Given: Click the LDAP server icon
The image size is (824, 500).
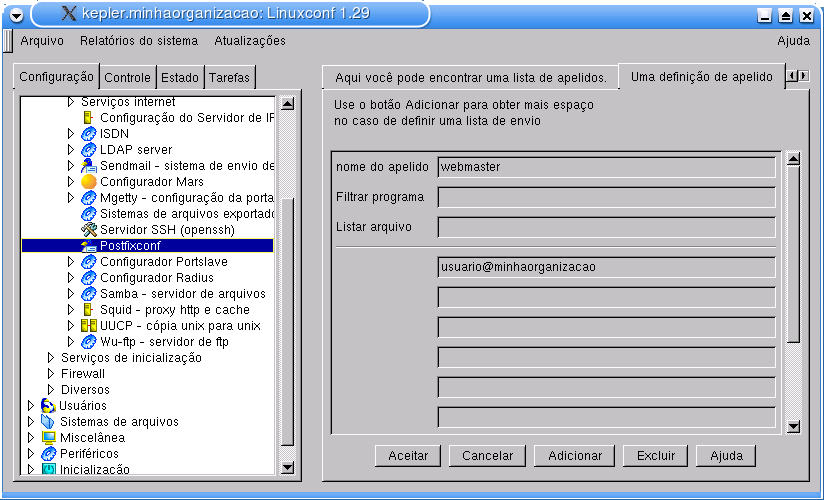Looking at the screenshot, I should coord(89,150).
